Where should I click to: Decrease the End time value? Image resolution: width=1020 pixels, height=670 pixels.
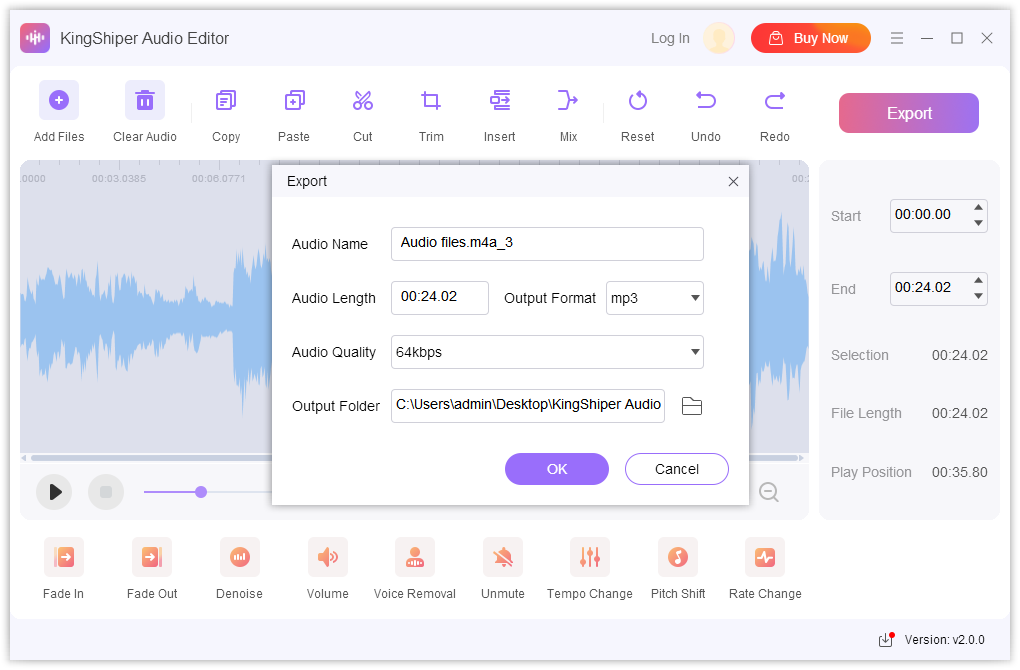(978, 296)
